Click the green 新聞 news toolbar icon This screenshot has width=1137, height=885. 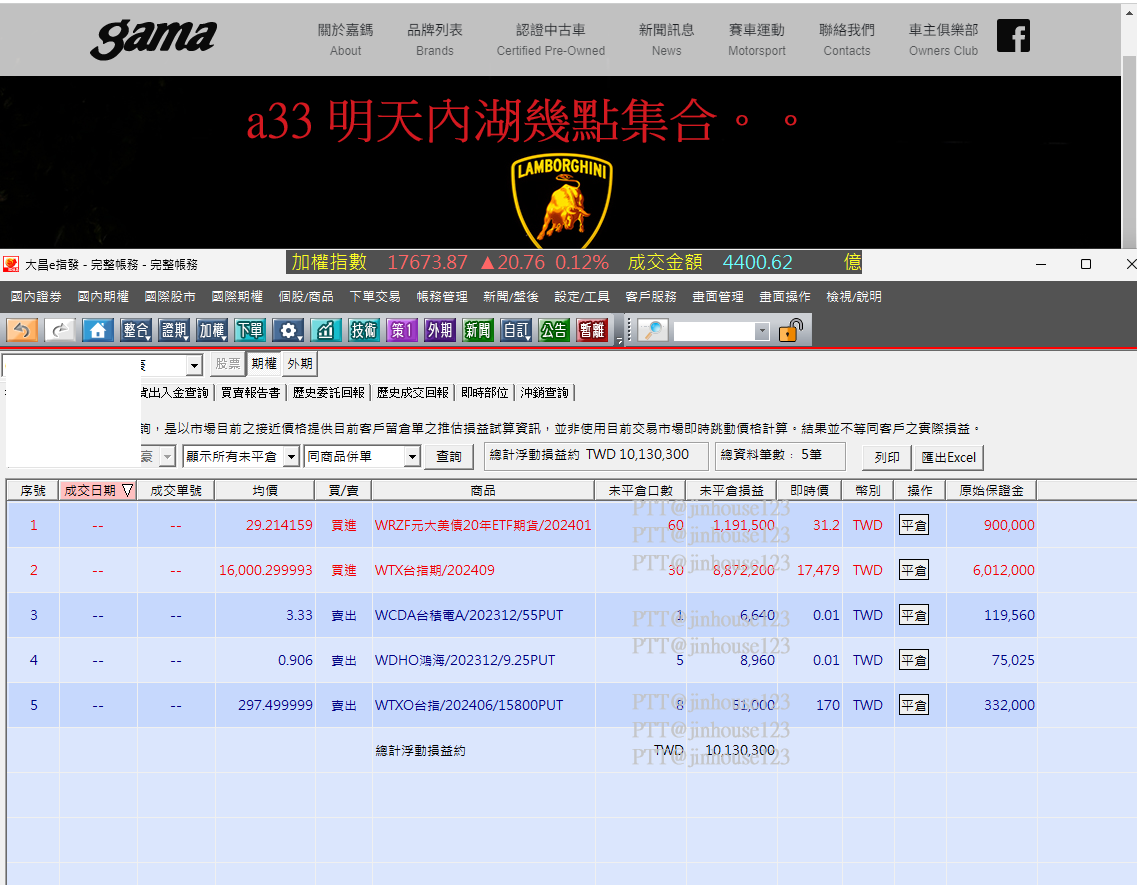(x=478, y=331)
